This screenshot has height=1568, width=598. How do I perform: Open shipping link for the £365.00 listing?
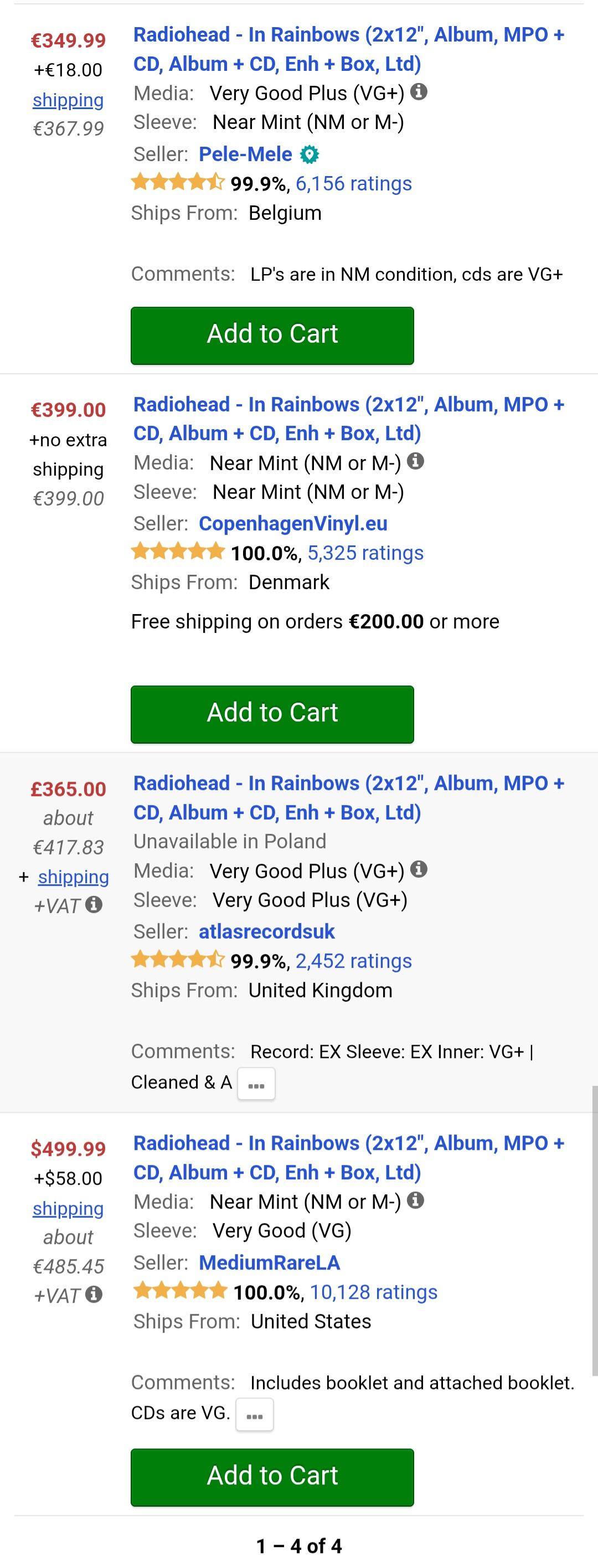[x=73, y=876]
